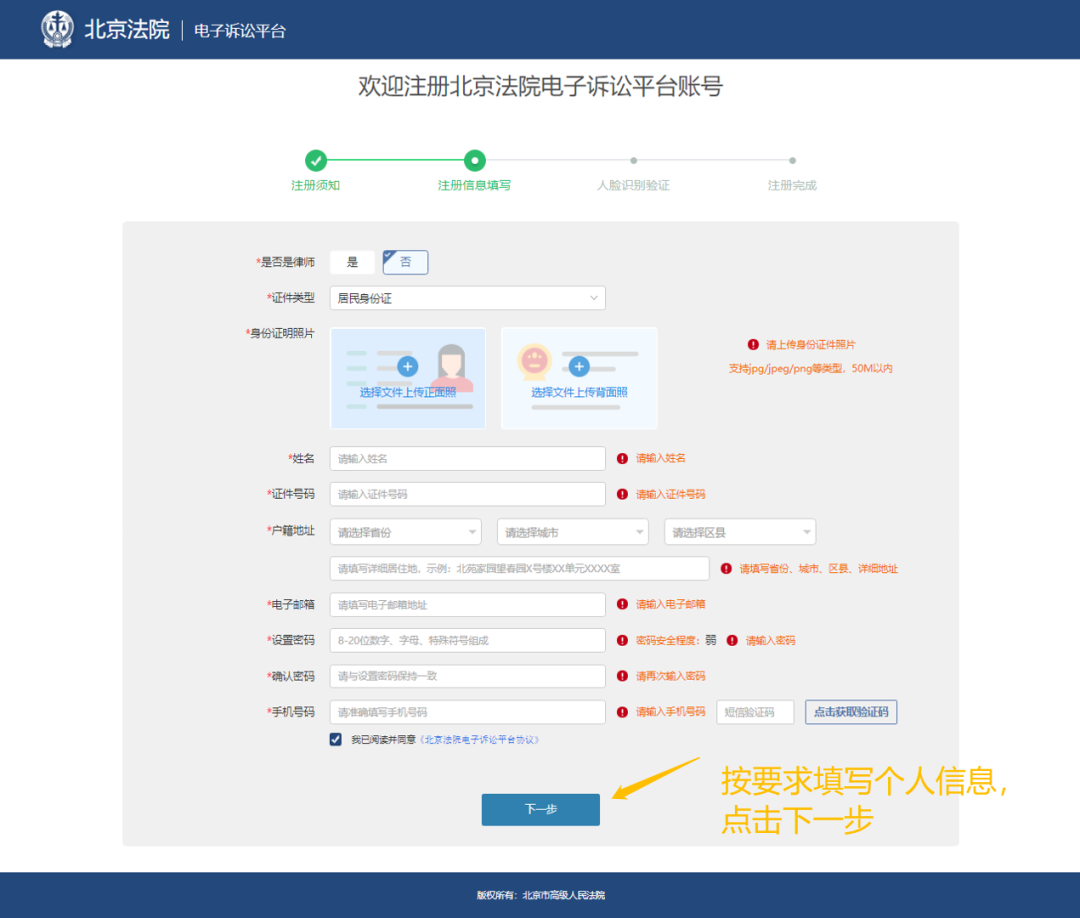Click the 注册须知 completed step checkmark
Image resolution: width=1080 pixels, height=918 pixels.
tap(316, 160)
